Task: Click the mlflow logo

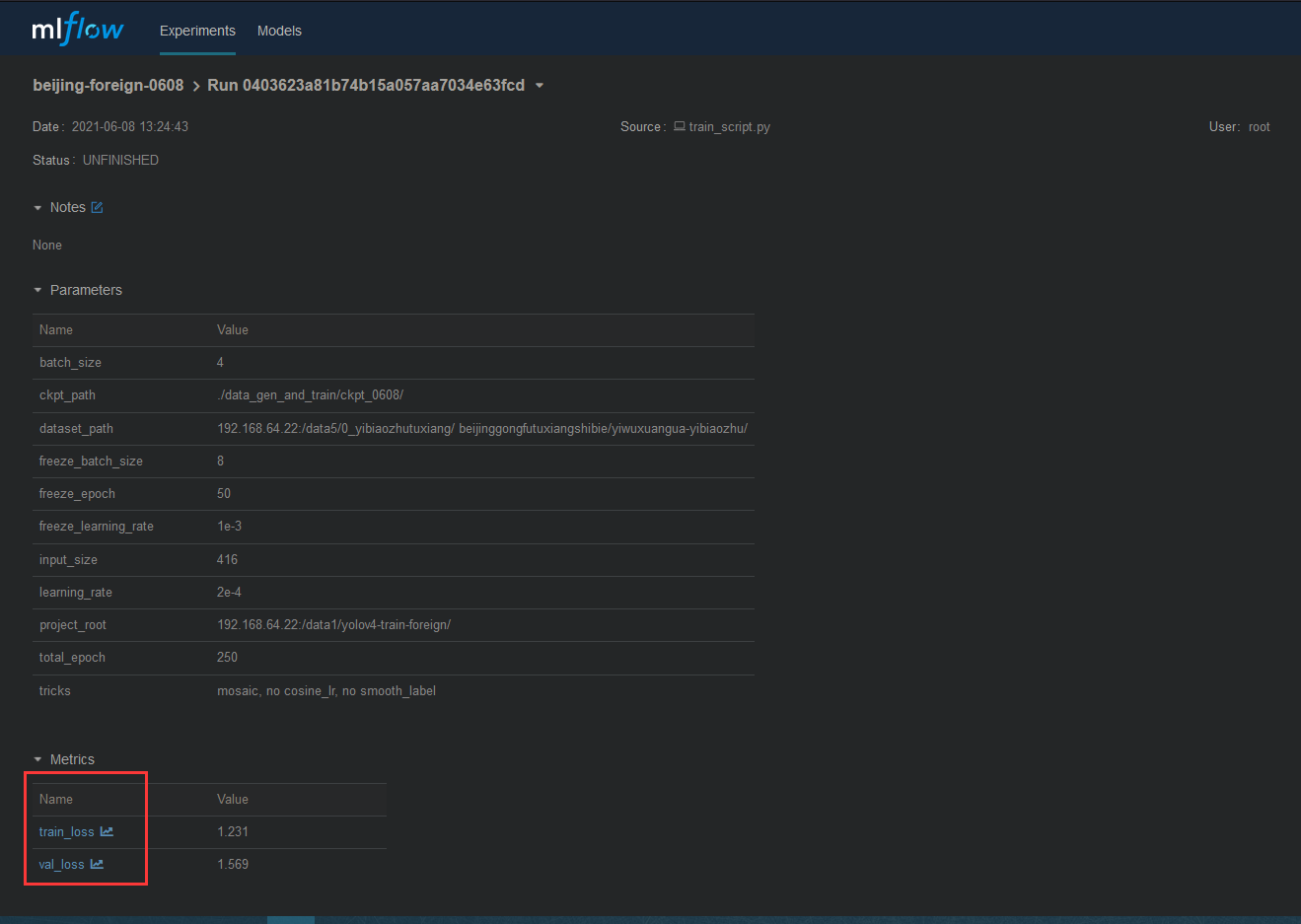Action: click(77, 28)
